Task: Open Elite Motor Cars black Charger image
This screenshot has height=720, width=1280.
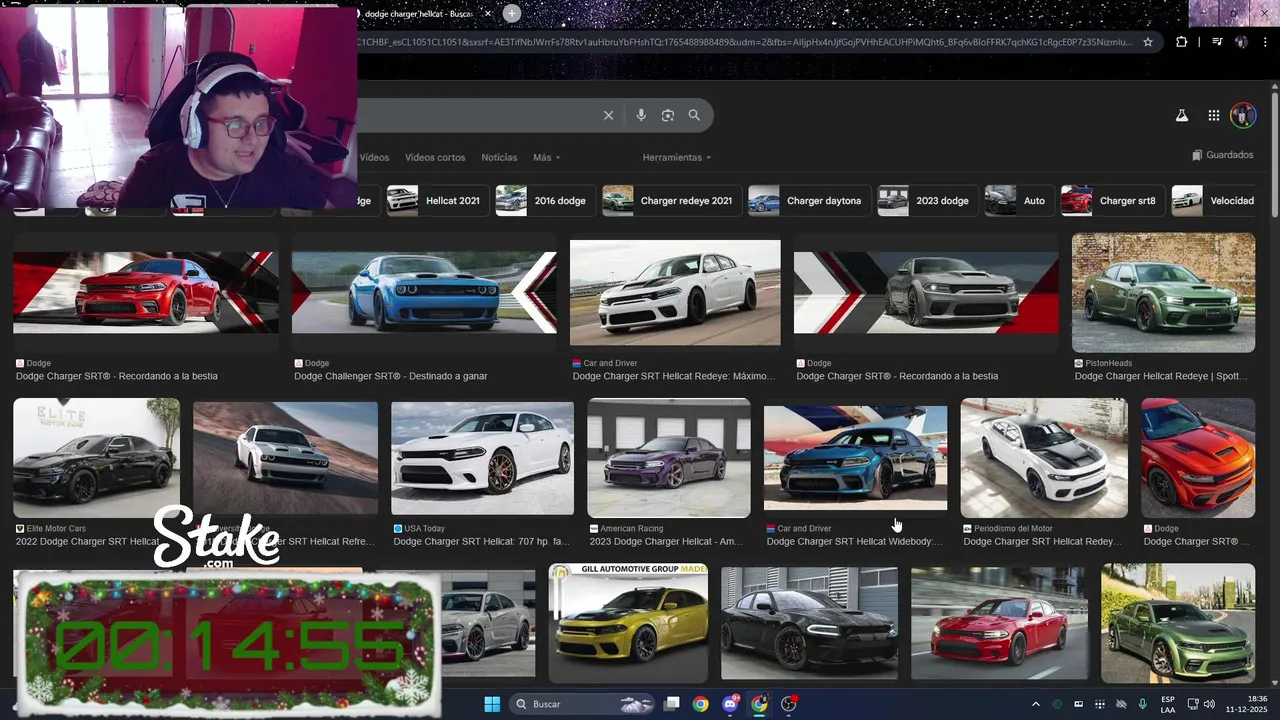Action: (96, 457)
